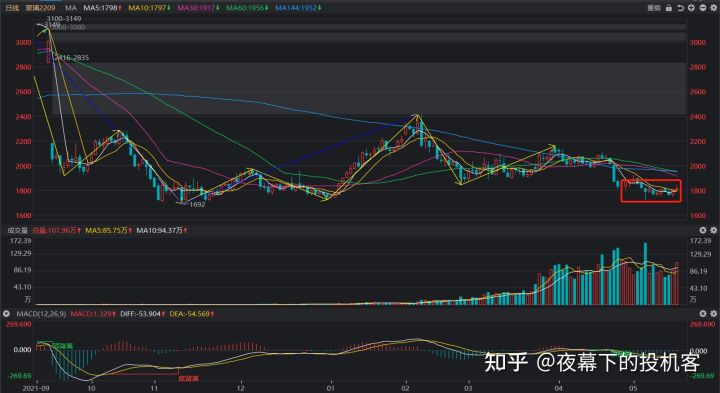Click the 05 month marker on time axis
Image resolution: width=720 pixels, height=393 pixels.
pos(633,388)
